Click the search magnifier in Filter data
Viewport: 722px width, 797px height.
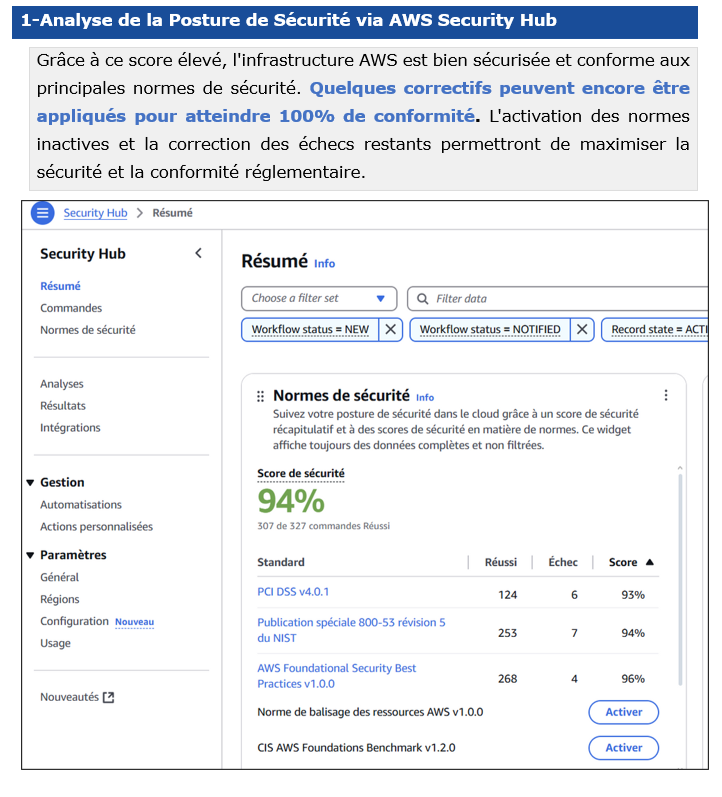click(423, 299)
